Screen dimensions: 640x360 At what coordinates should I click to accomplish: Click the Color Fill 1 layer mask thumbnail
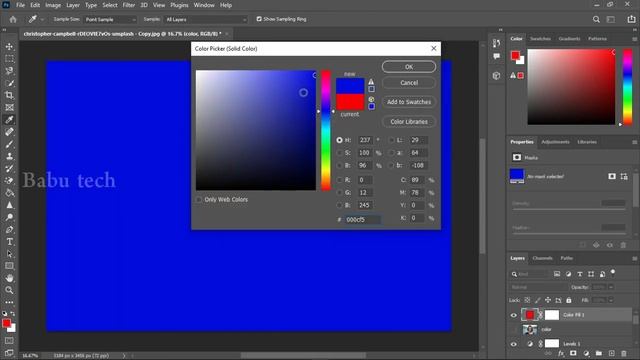pos(552,315)
